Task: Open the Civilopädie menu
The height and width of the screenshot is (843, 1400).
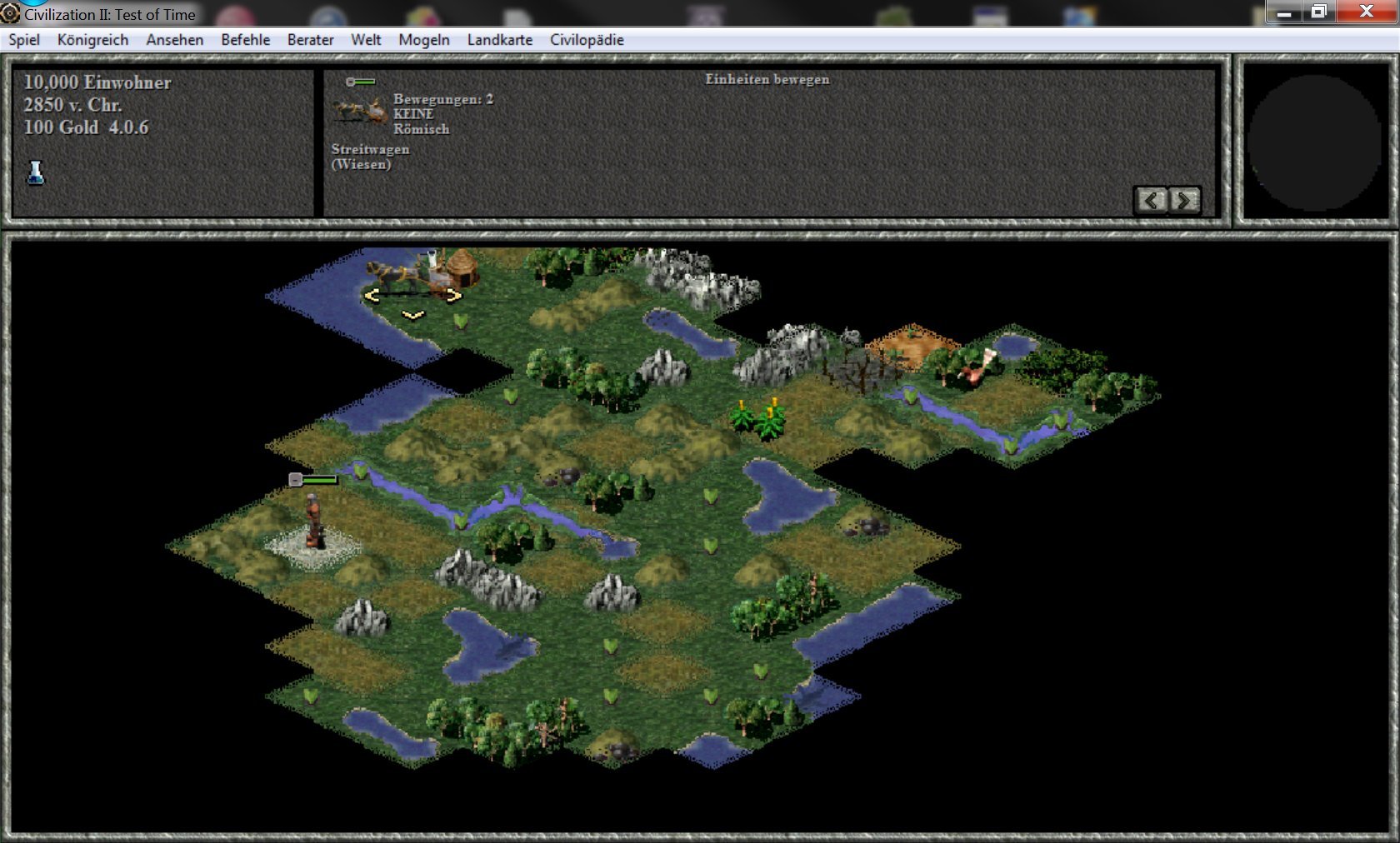Action: point(587,40)
